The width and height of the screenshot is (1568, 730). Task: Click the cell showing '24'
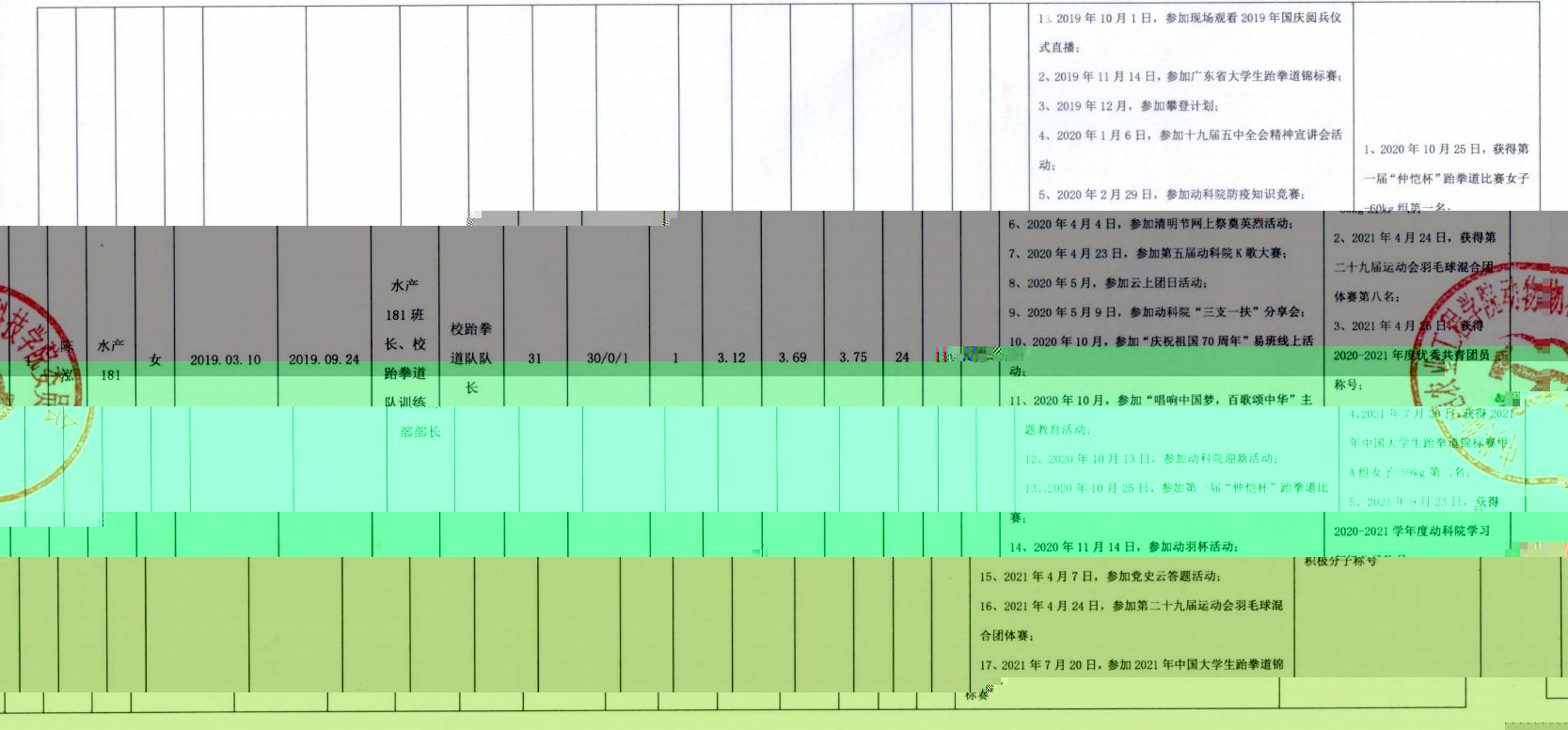pyautogui.click(x=902, y=357)
